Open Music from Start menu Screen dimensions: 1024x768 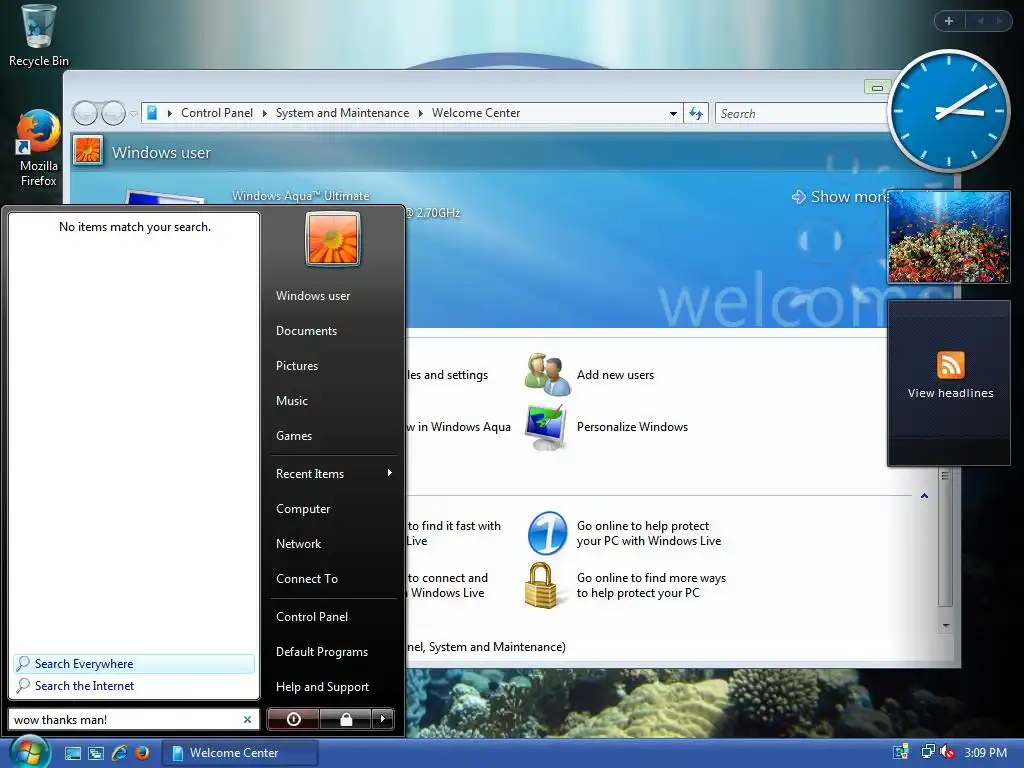click(291, 401)
